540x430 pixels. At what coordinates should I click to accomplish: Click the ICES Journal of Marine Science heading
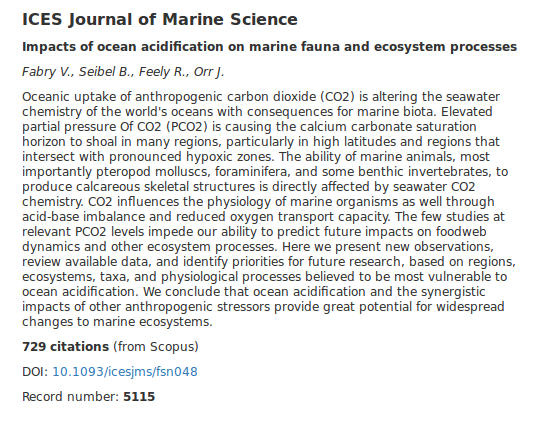click(x=160, y=19)
